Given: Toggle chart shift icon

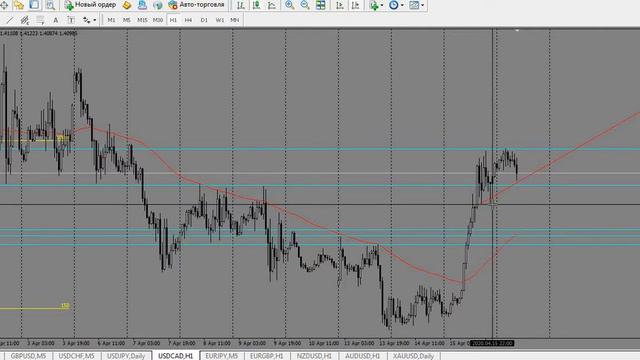Looking at the screenshot, I should (356, 5).
